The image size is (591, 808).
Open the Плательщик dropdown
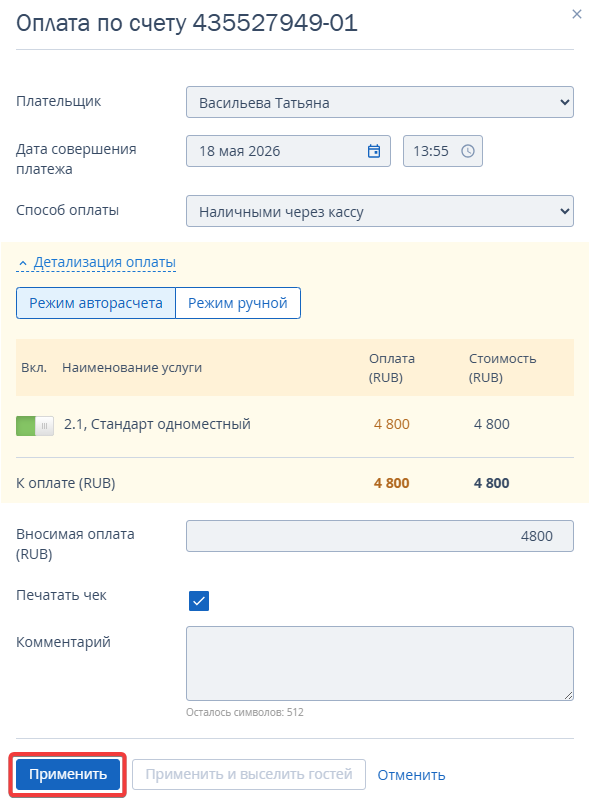pos(380,102)
